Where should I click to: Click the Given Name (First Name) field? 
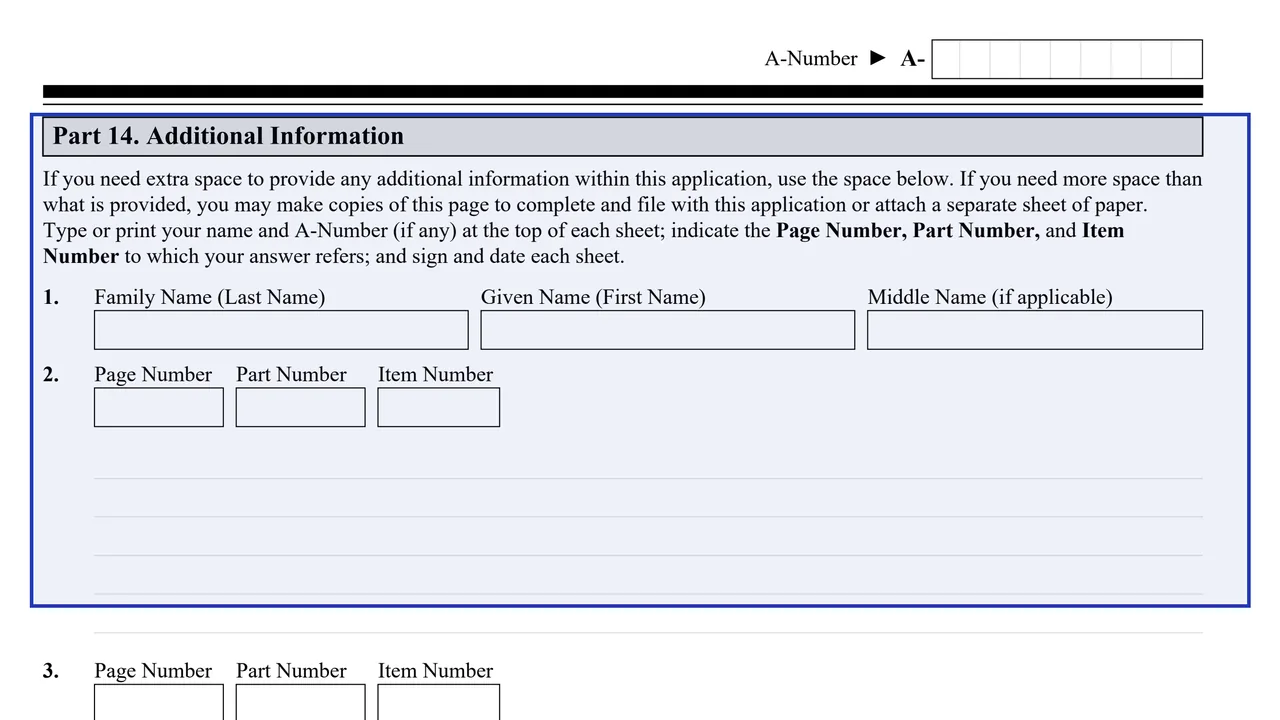click(x=668, y=330)
